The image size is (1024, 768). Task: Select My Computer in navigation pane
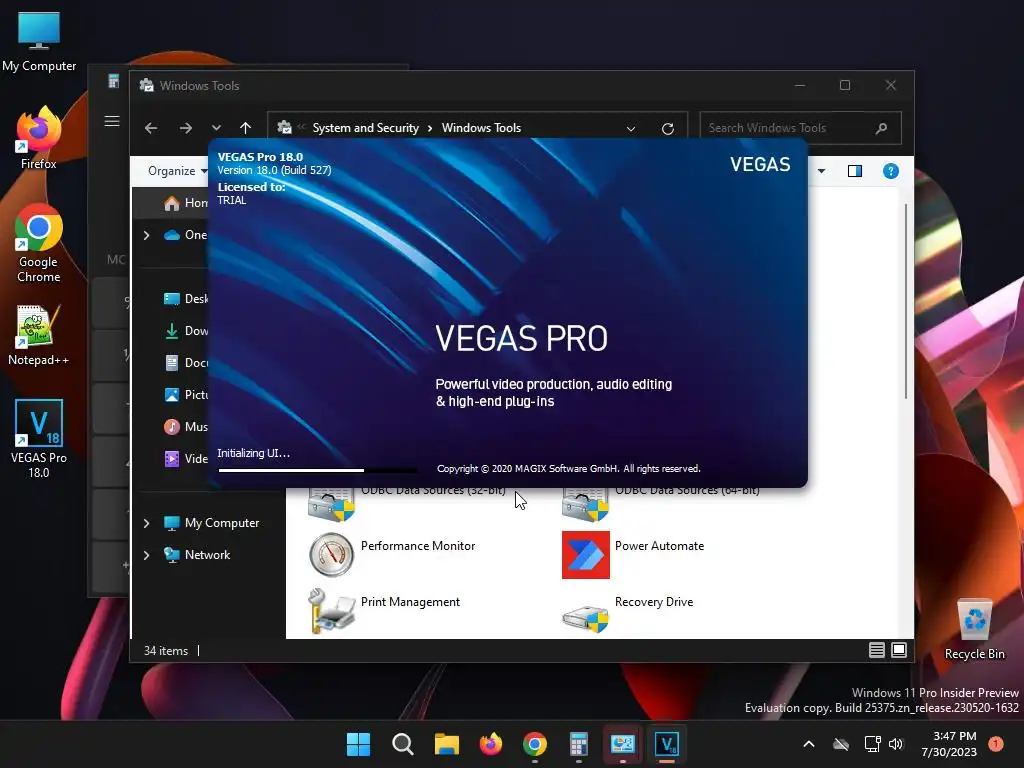pyautogui.click(x=212, y=523)
